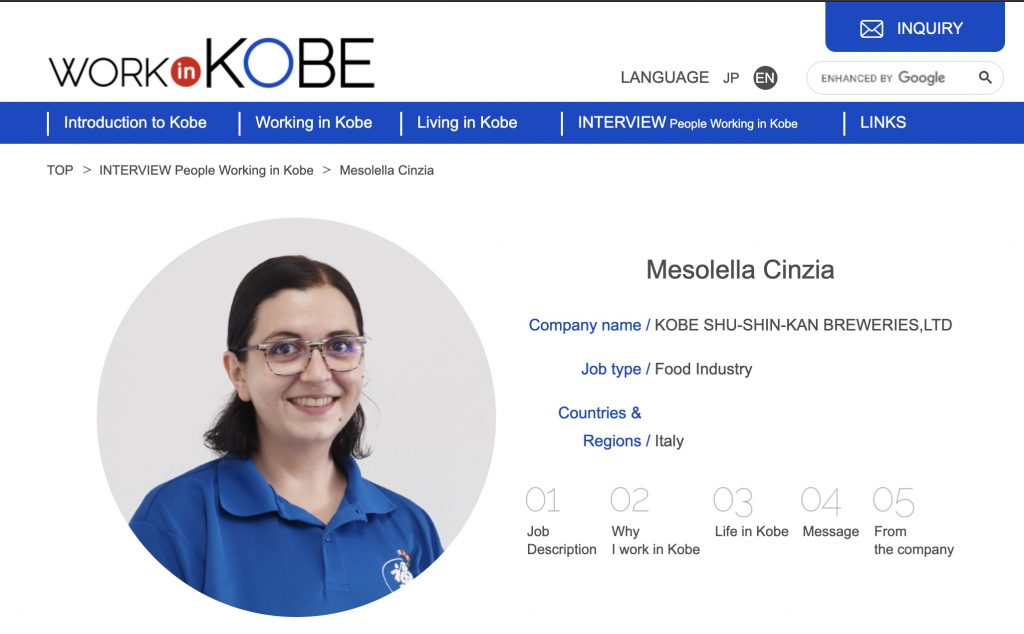Click inside the Google search field
The height and width of the screenshot is (634, 1024).
click(x=892, y=78)
